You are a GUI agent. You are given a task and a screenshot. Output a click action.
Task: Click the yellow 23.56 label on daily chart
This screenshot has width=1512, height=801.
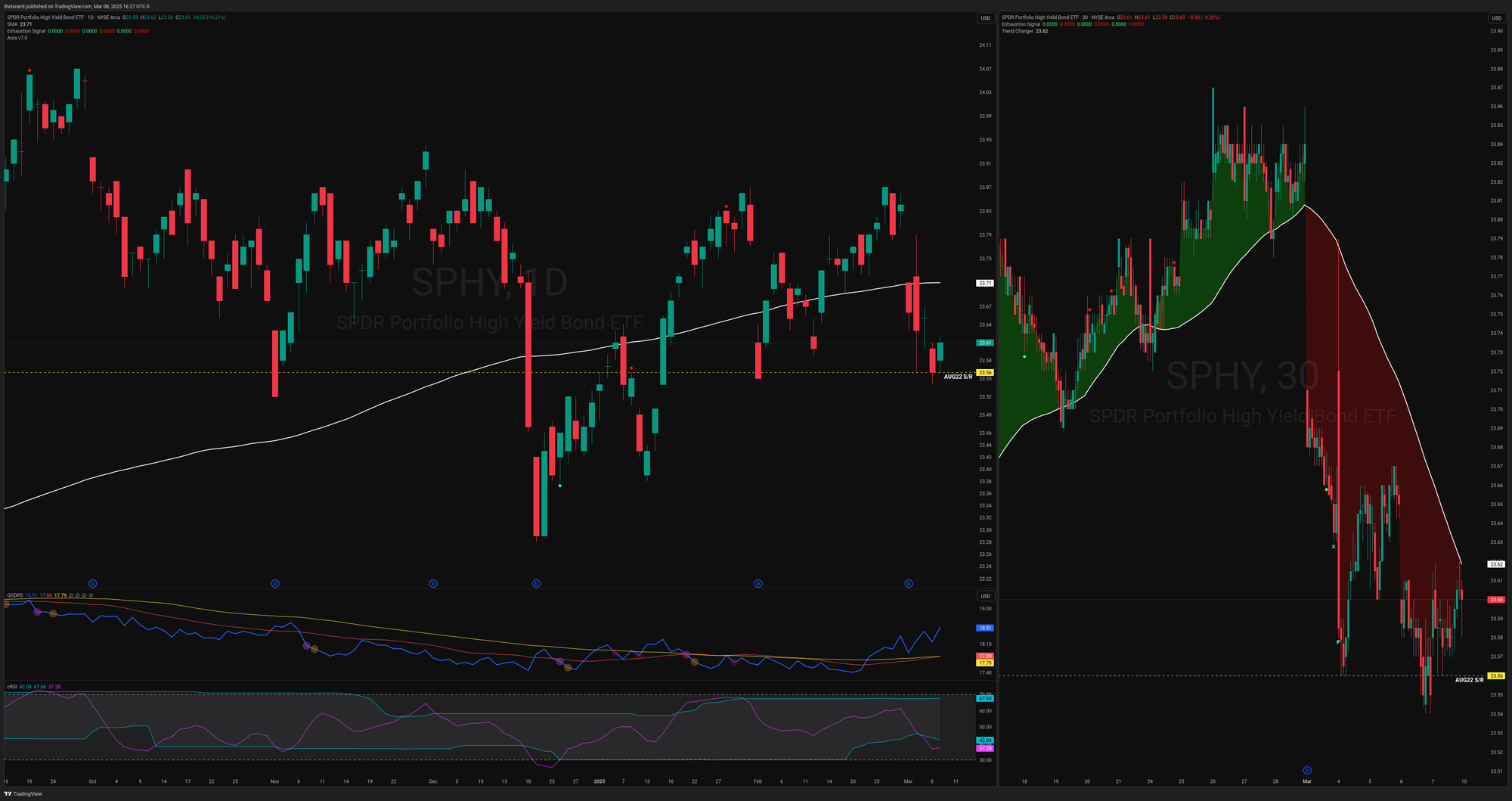[985, 373]
